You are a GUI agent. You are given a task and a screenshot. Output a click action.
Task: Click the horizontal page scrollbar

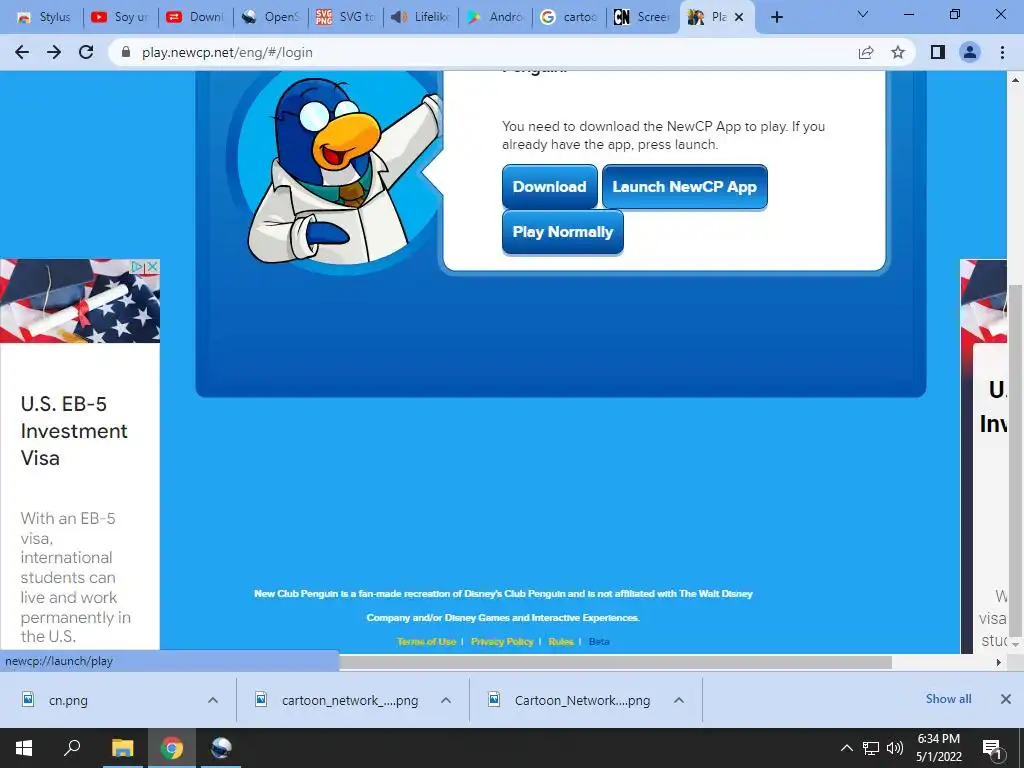tap(615, 662)
